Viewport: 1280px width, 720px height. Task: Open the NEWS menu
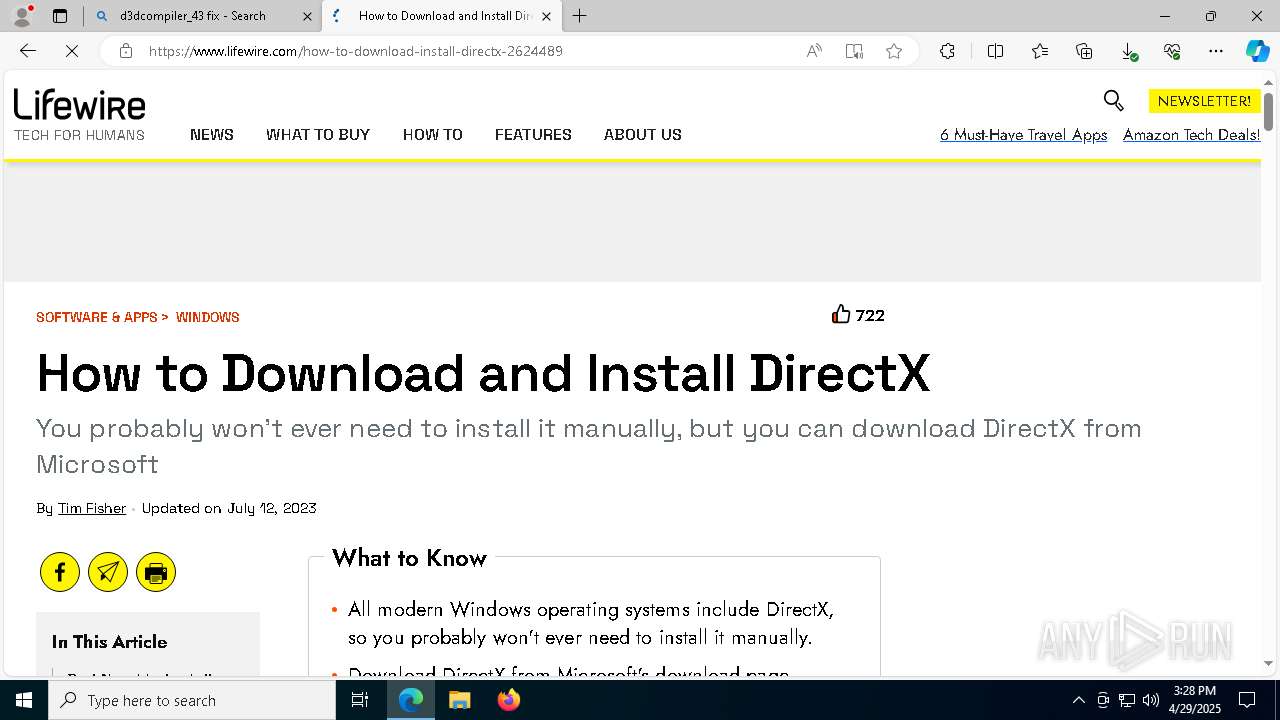pos(212,135)
